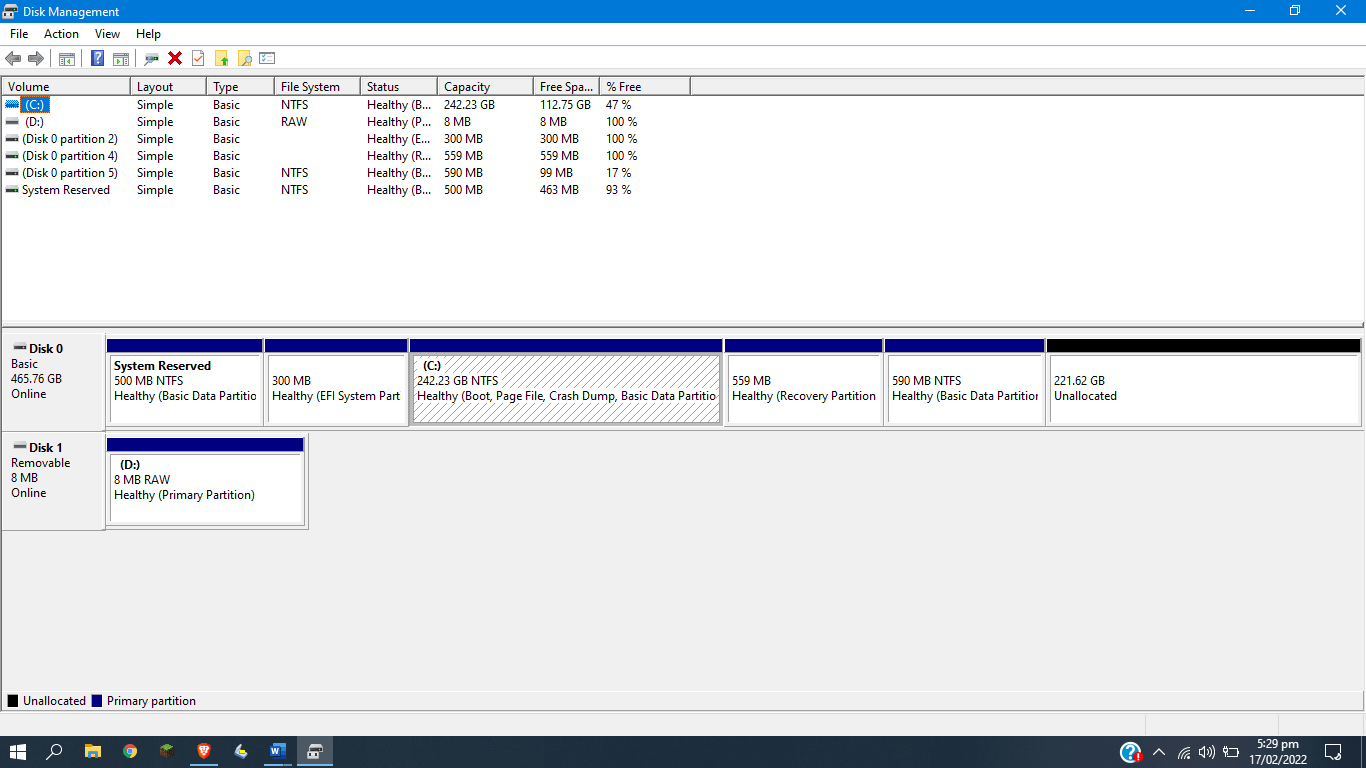Sort by the File System column header
Viewport: 1366px width, 768px height.
pyautogui.click(x=317, y=87)
